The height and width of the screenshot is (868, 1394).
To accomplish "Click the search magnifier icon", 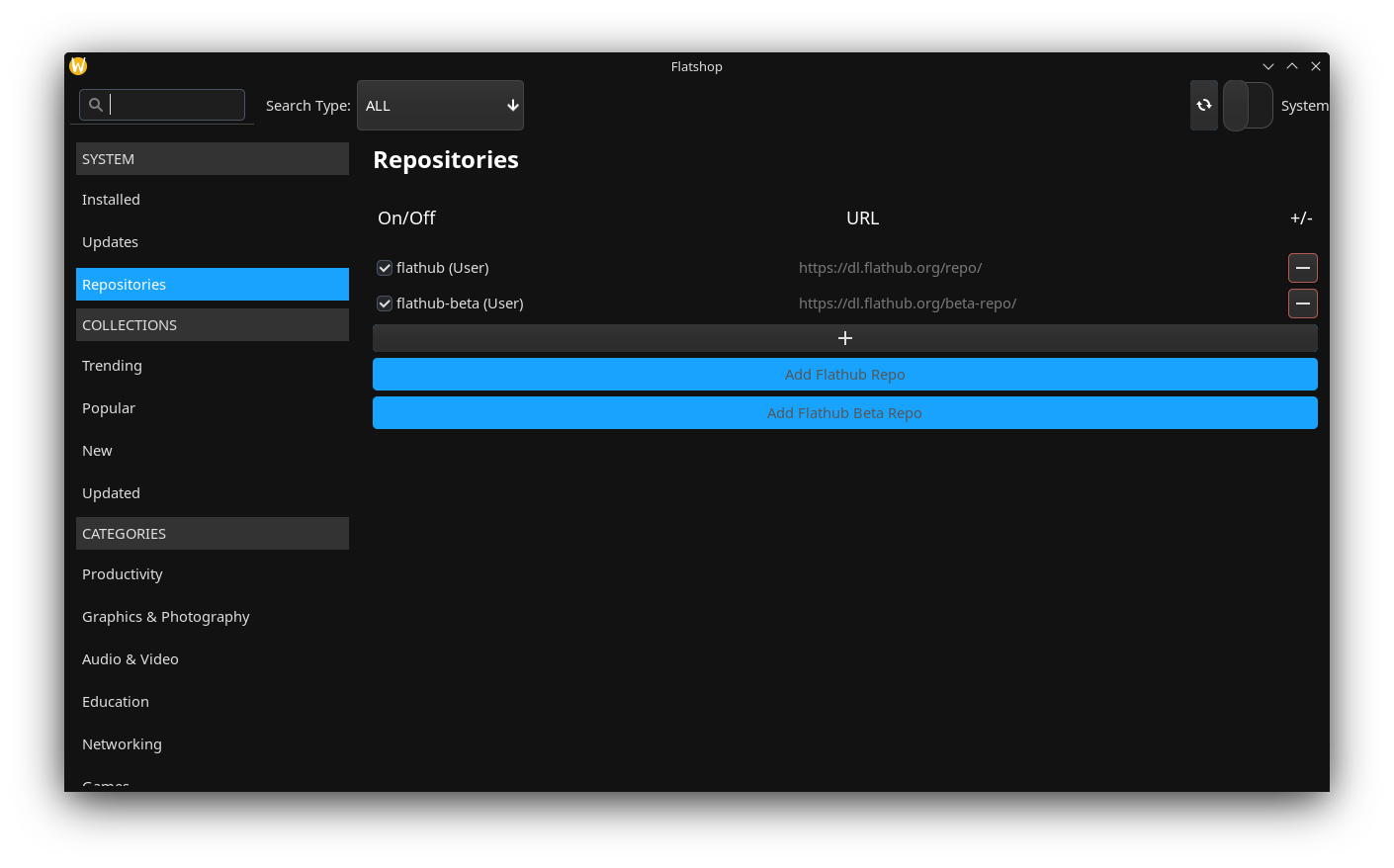I will 96,105.
